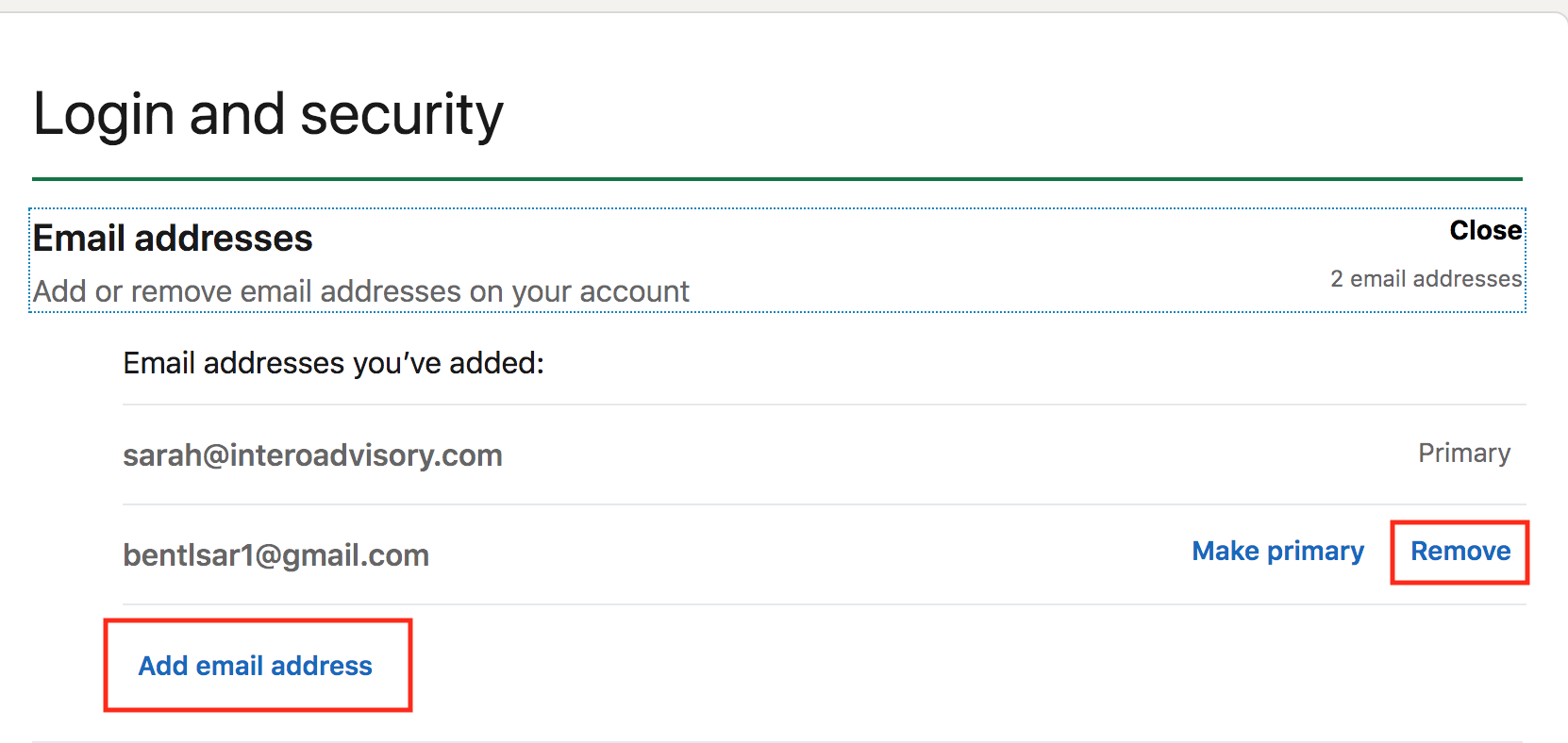The height and width of the screenshot is (743, 1568).
Task: Make bentlsar1@gmail.com the primary email
Action: click(x=1277, y=552)
